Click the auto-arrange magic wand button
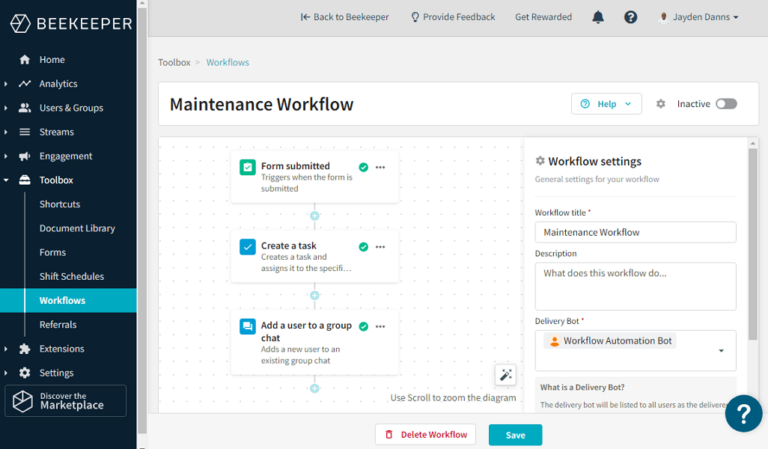This screenshot has width=768, height=449. [505, 375]
